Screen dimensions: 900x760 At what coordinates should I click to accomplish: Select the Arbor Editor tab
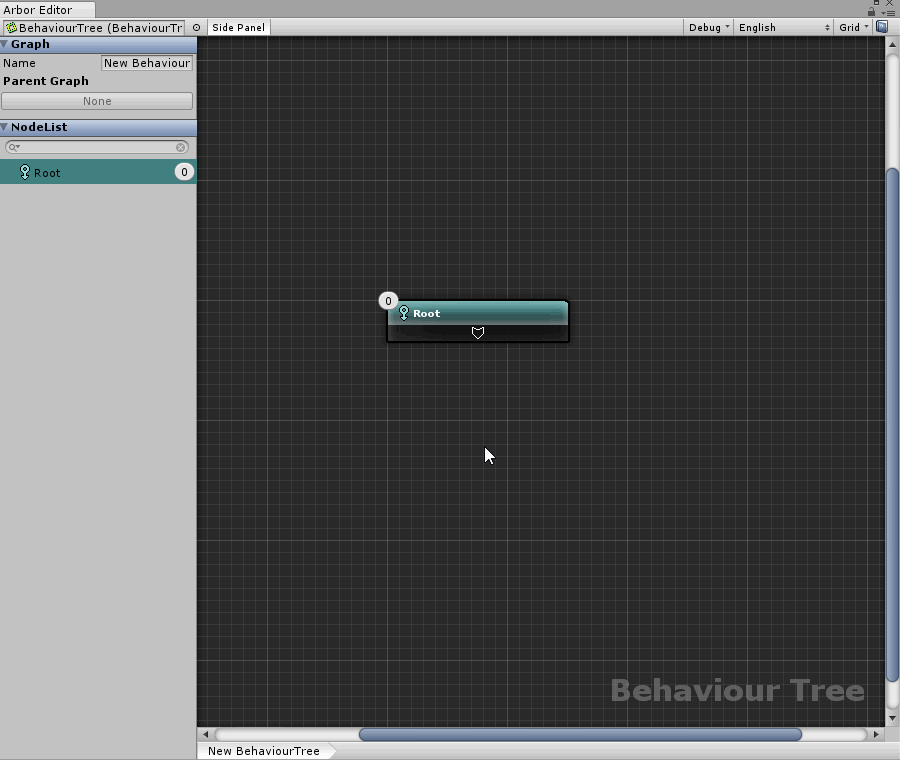[38, 10]
